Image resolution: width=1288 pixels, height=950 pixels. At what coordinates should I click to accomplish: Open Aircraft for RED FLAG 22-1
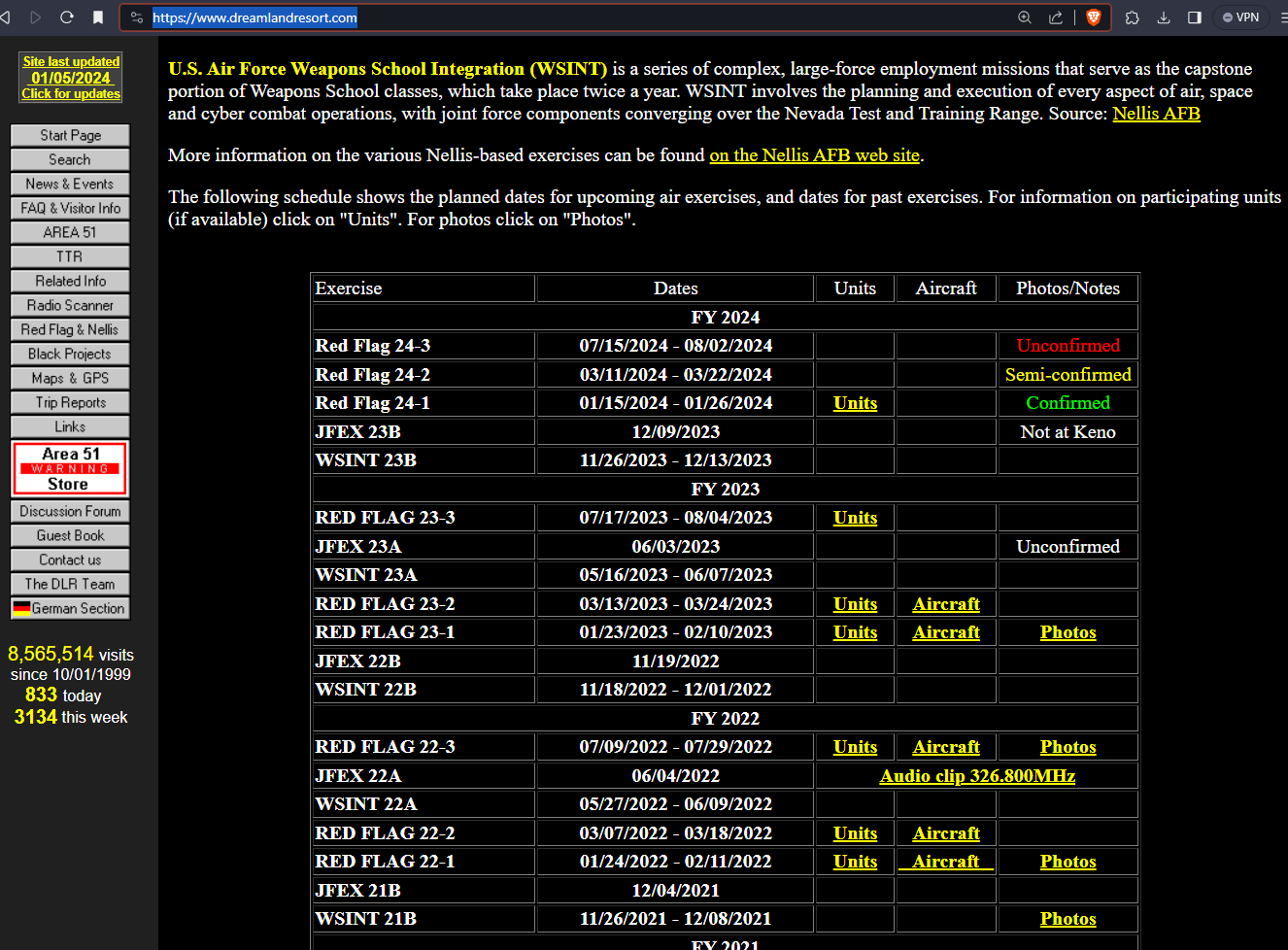pos(946,862)
